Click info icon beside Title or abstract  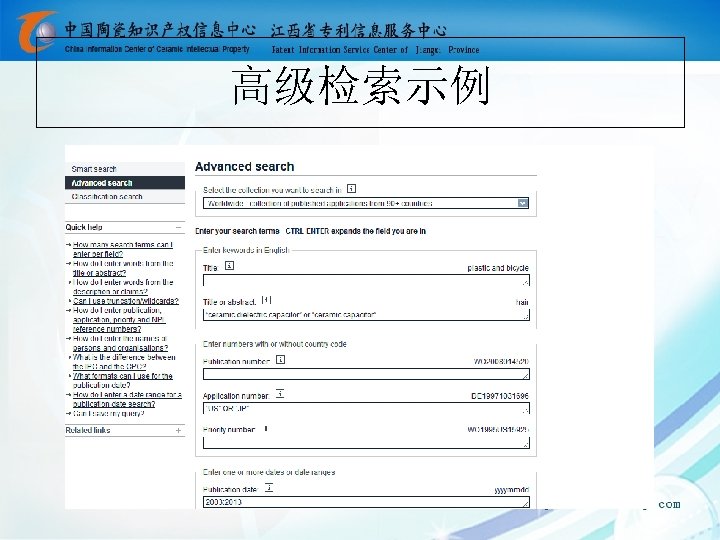266,300
